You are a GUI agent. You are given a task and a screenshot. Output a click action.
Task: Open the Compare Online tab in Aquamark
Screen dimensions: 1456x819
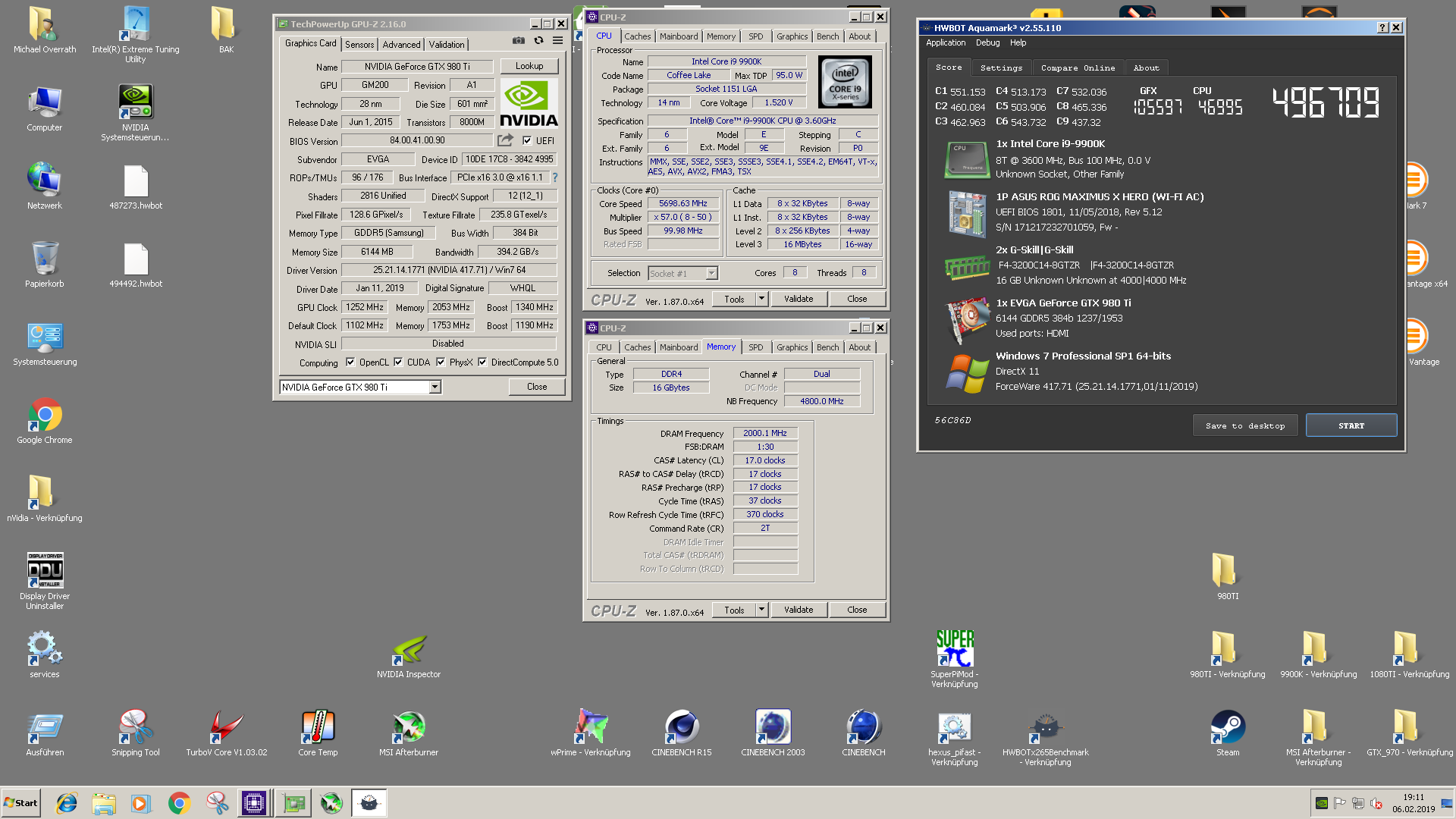1078,67
